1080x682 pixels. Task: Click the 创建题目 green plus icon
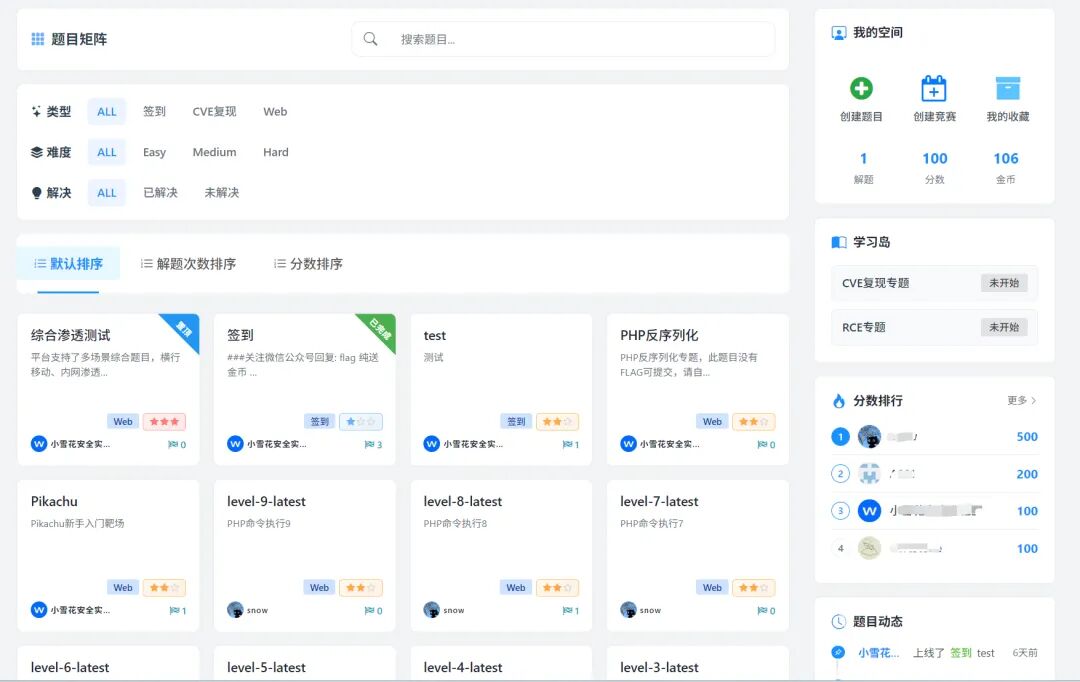pos(861,90)
